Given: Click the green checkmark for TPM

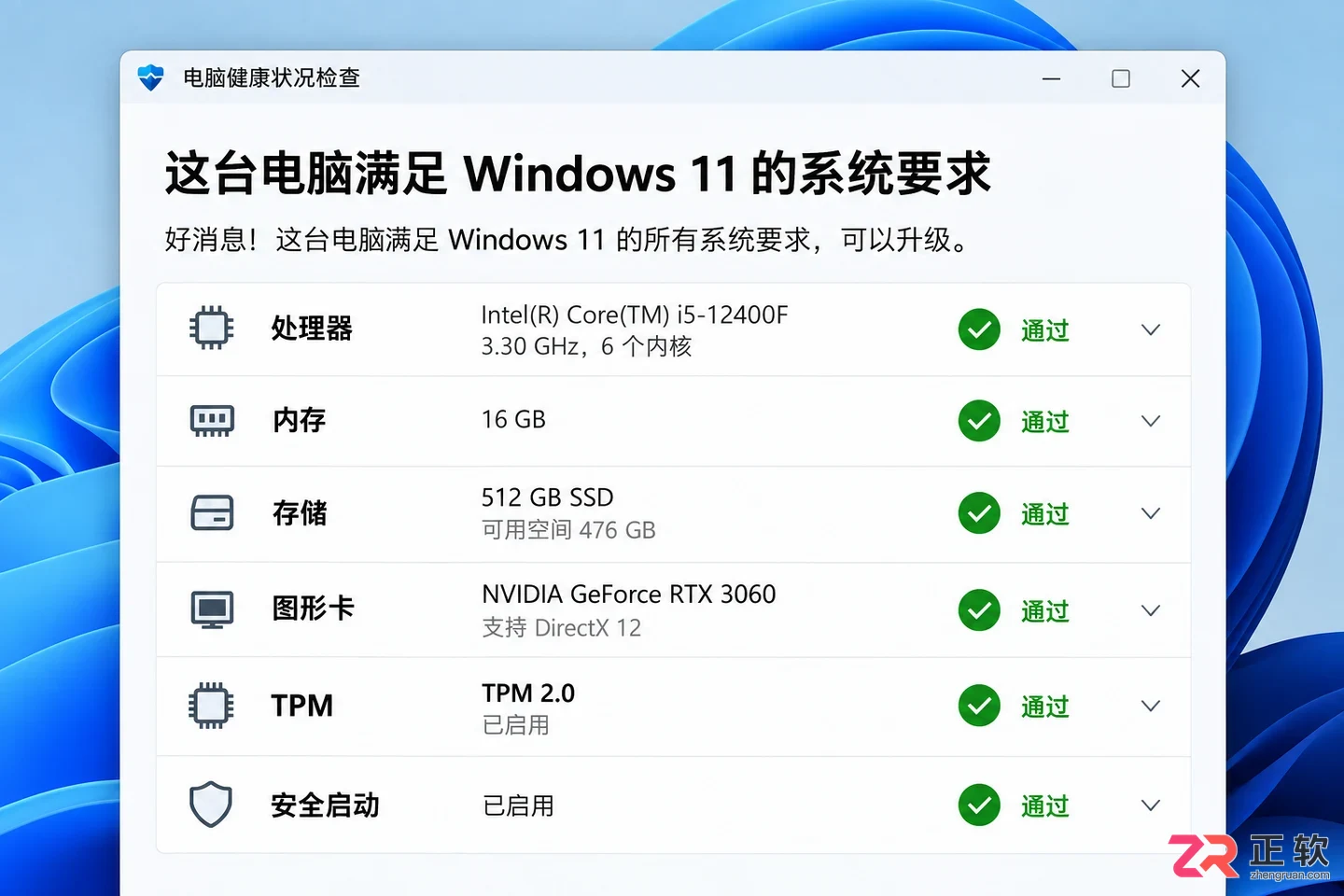Looking at the screenshot, I should (x=979, y=706).
